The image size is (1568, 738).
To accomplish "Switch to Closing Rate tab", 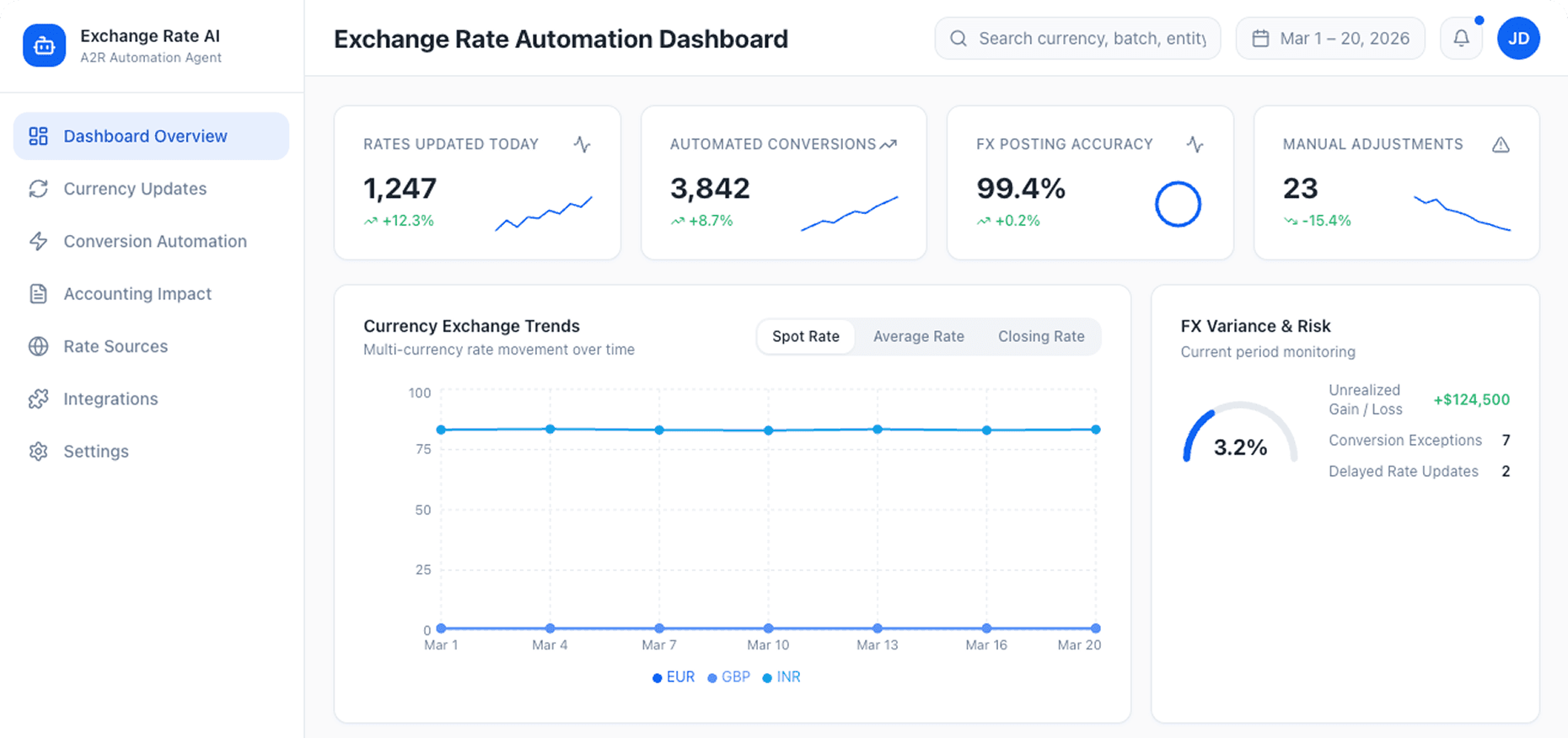I will (x=1041, y=336).
